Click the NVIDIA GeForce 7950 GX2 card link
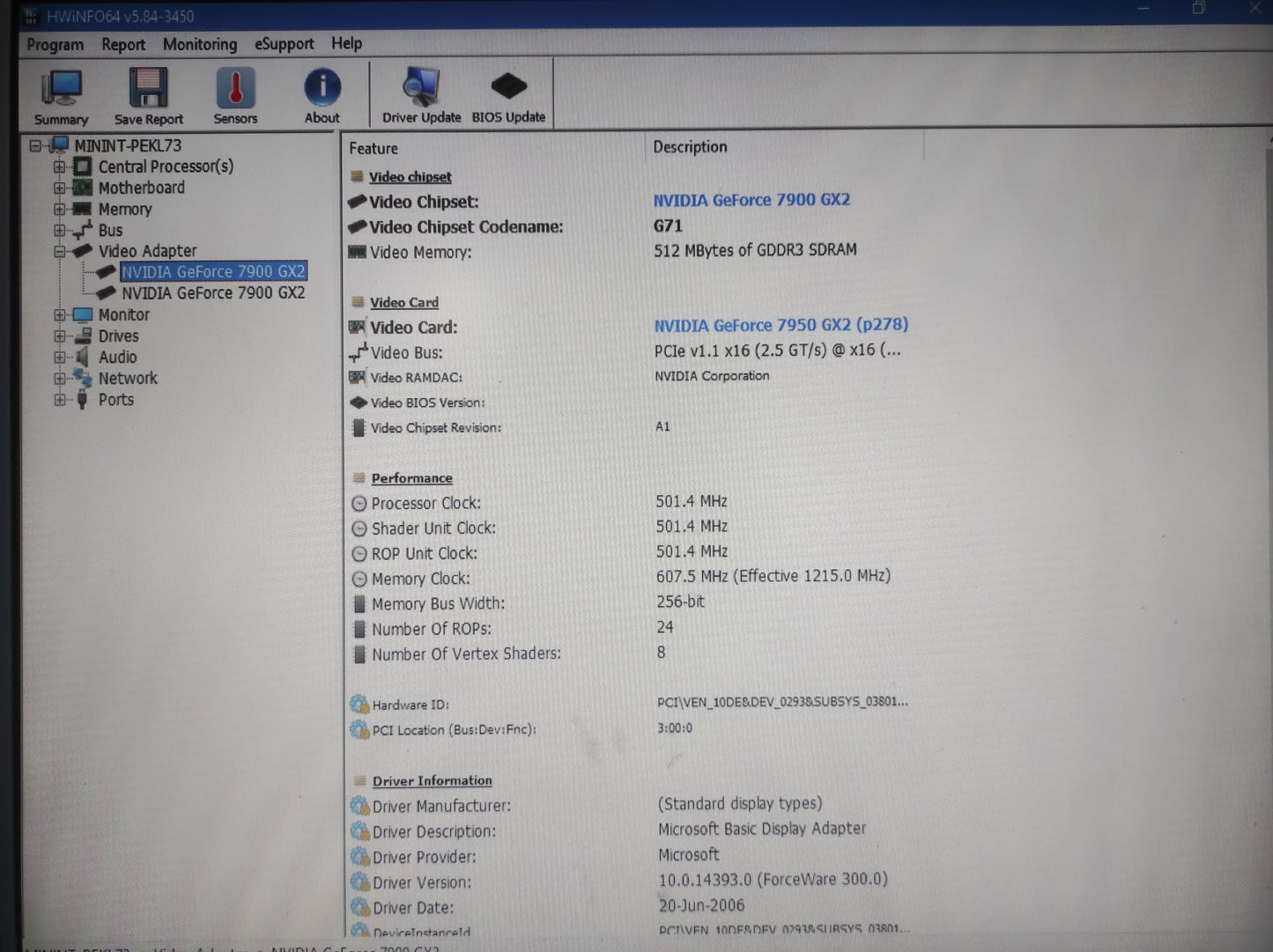Viewport: 1273px width, 952px height. pos(781,325)
